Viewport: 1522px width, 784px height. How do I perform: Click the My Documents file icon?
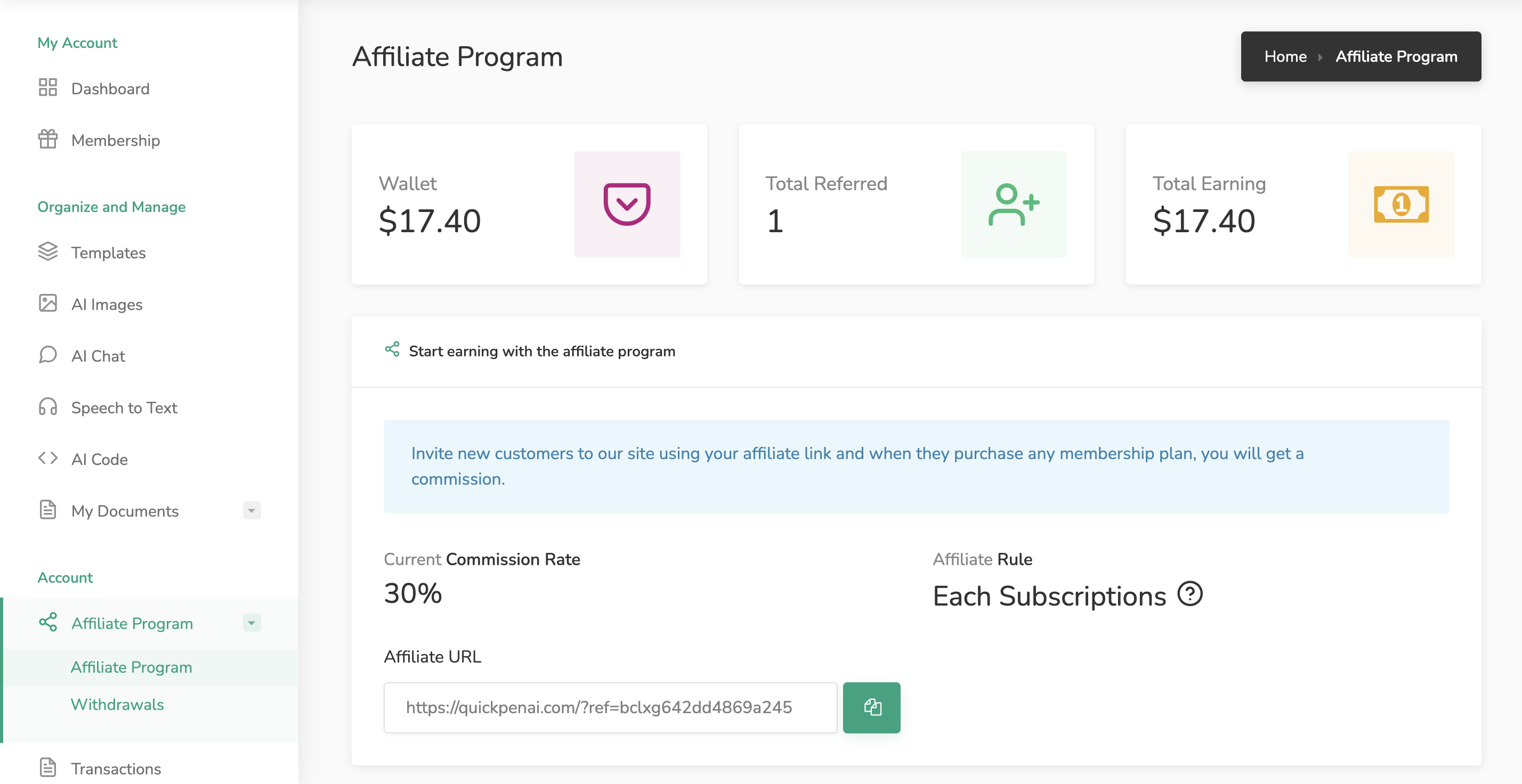(48, 510)
